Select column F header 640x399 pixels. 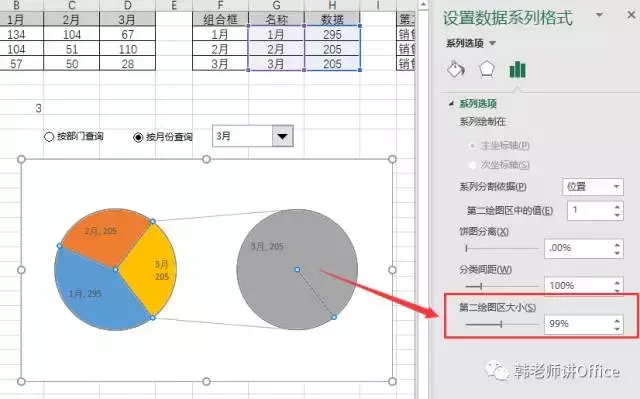pos(220,5)
